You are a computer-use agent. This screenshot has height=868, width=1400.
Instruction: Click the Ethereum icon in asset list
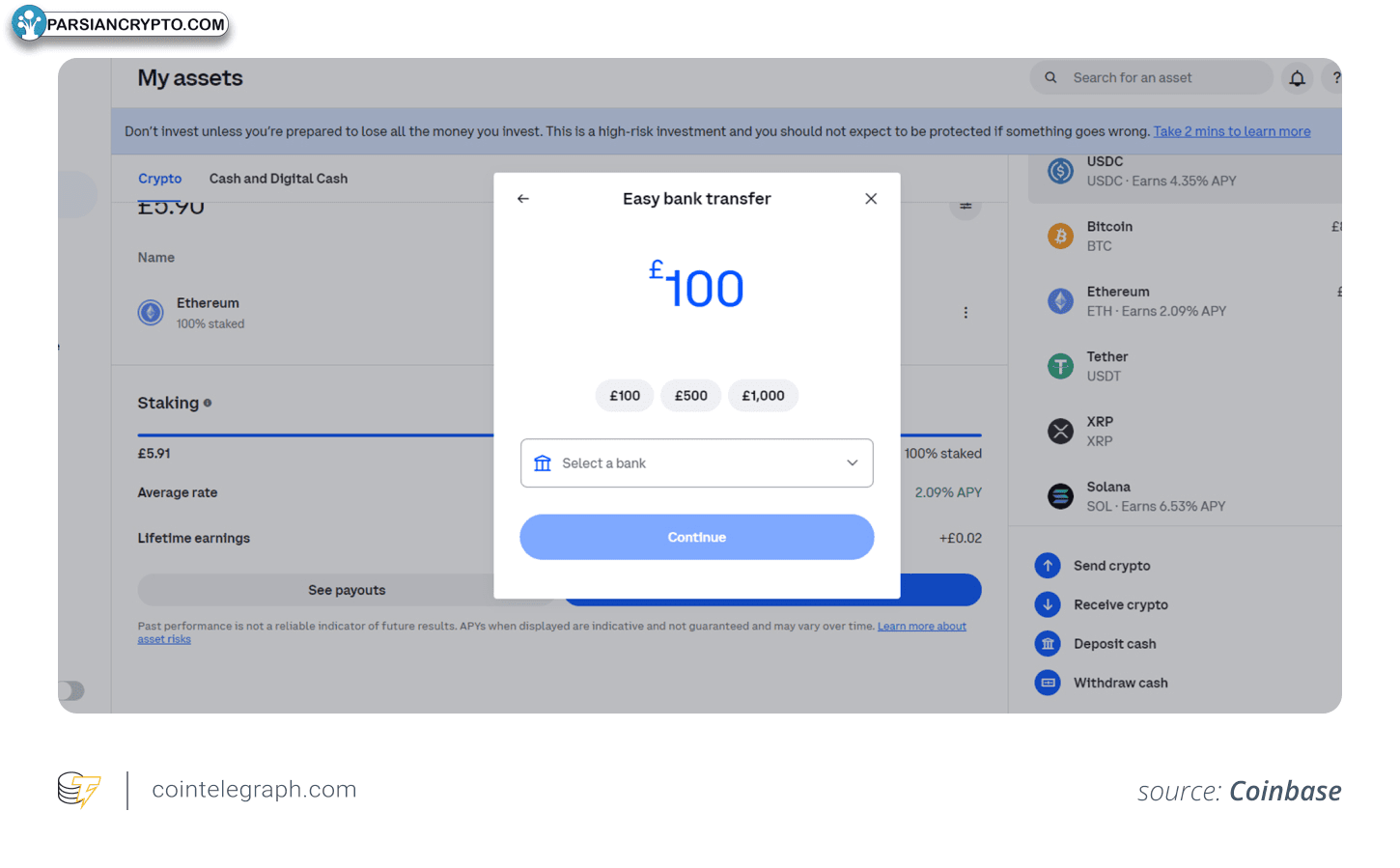coord(1061,301)
